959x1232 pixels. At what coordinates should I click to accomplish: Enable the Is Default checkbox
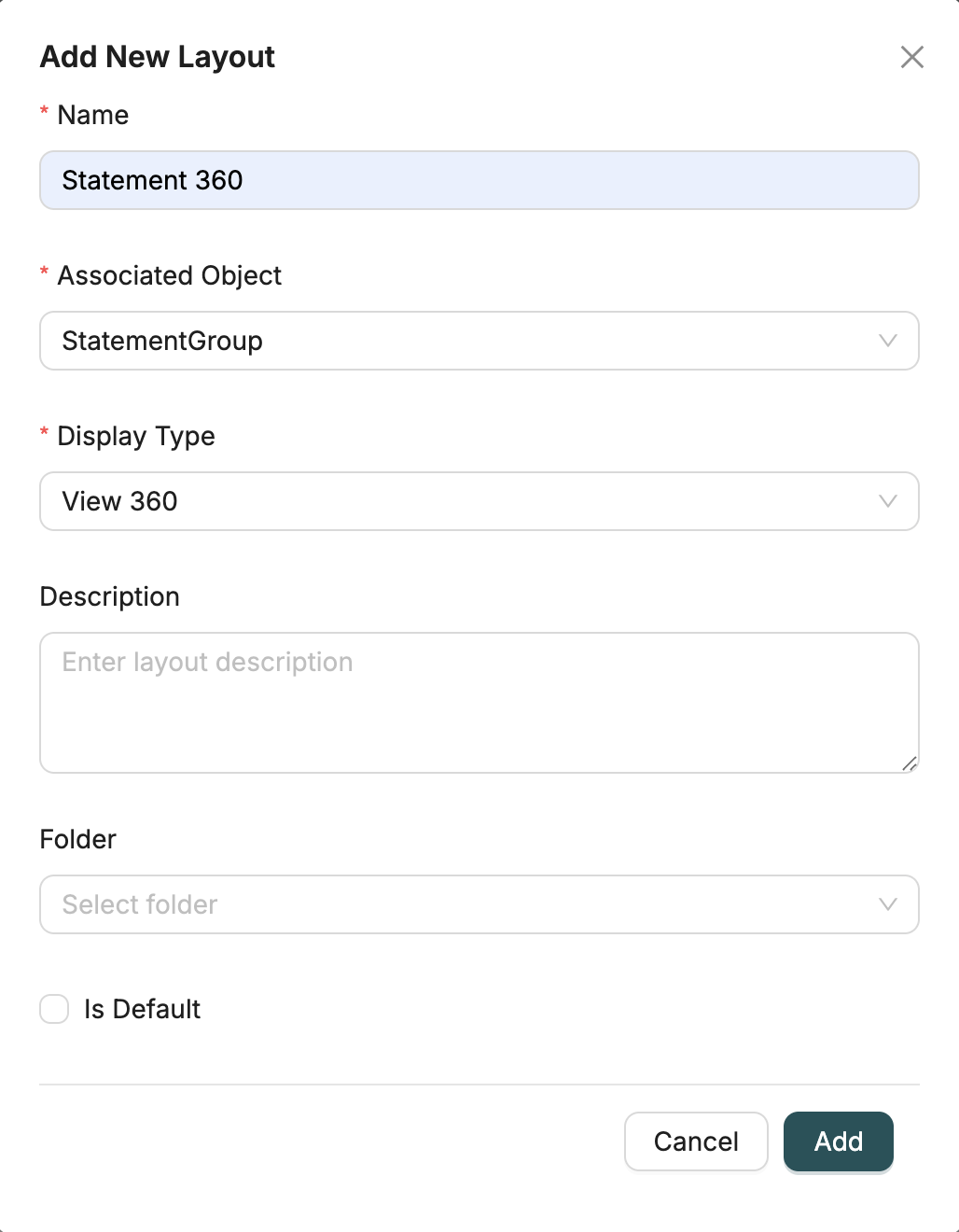54,1009
